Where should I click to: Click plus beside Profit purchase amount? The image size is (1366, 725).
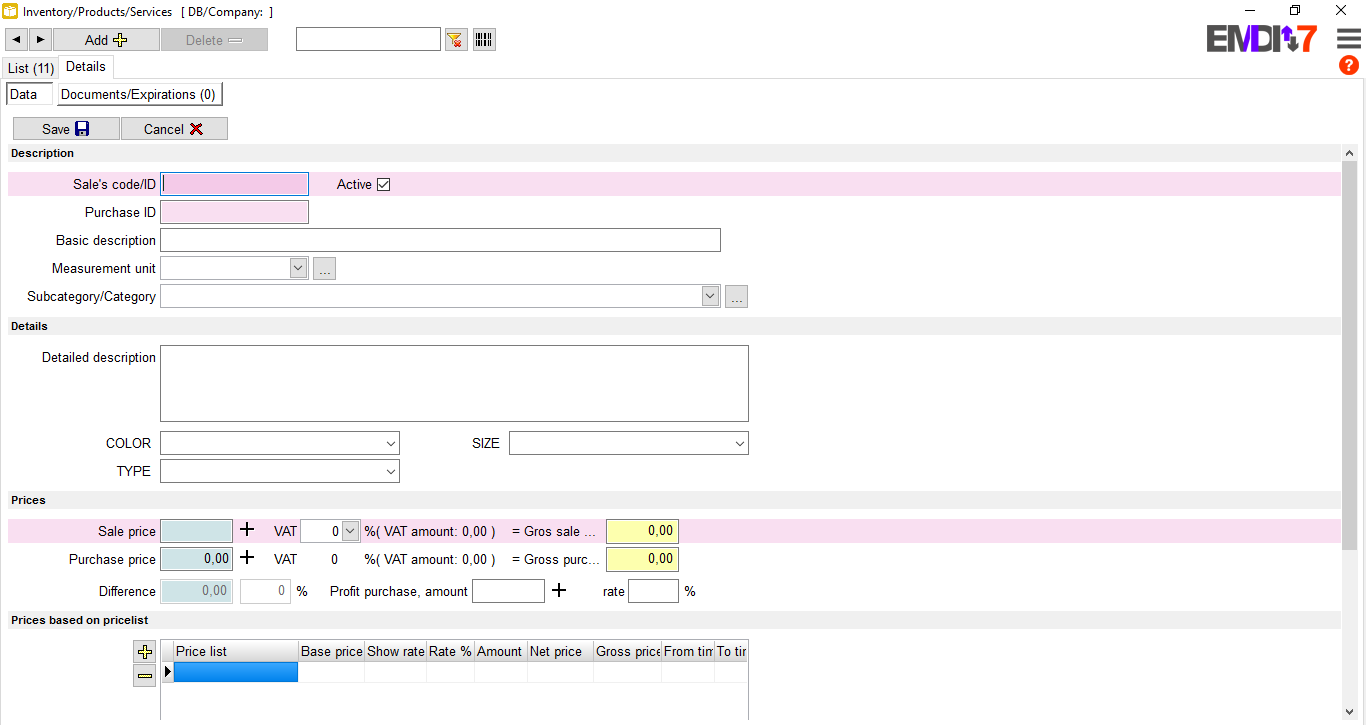coord(559,591)
